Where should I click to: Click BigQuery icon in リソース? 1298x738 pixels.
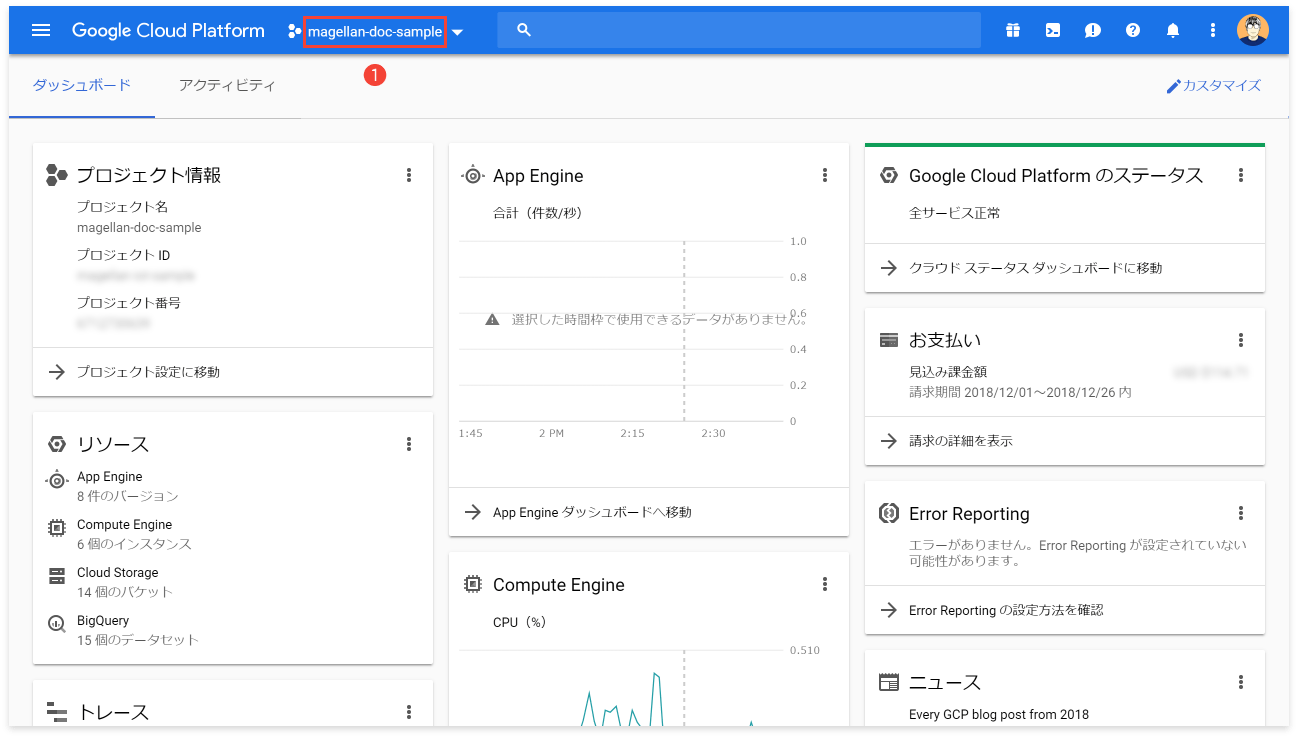[x=57, y=623]
